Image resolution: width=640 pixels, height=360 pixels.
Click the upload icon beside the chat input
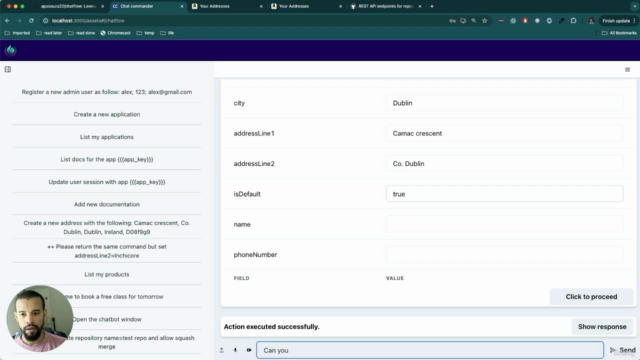pos(222,350)
